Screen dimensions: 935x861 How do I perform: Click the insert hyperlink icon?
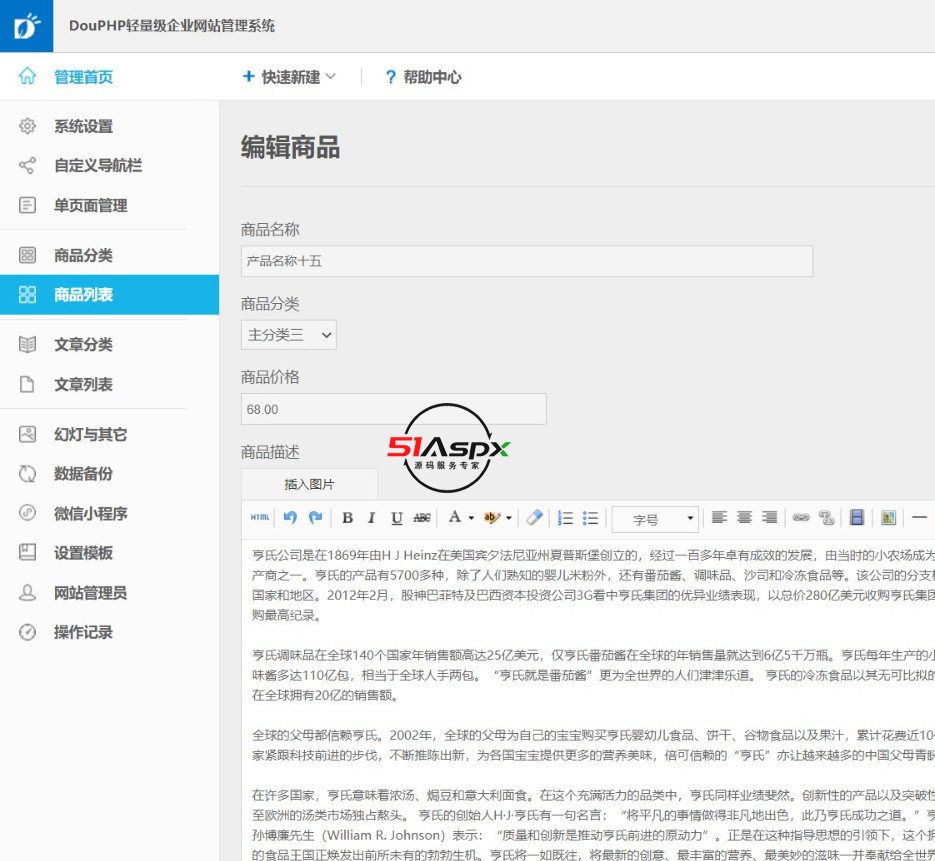[x=800, y=518]
